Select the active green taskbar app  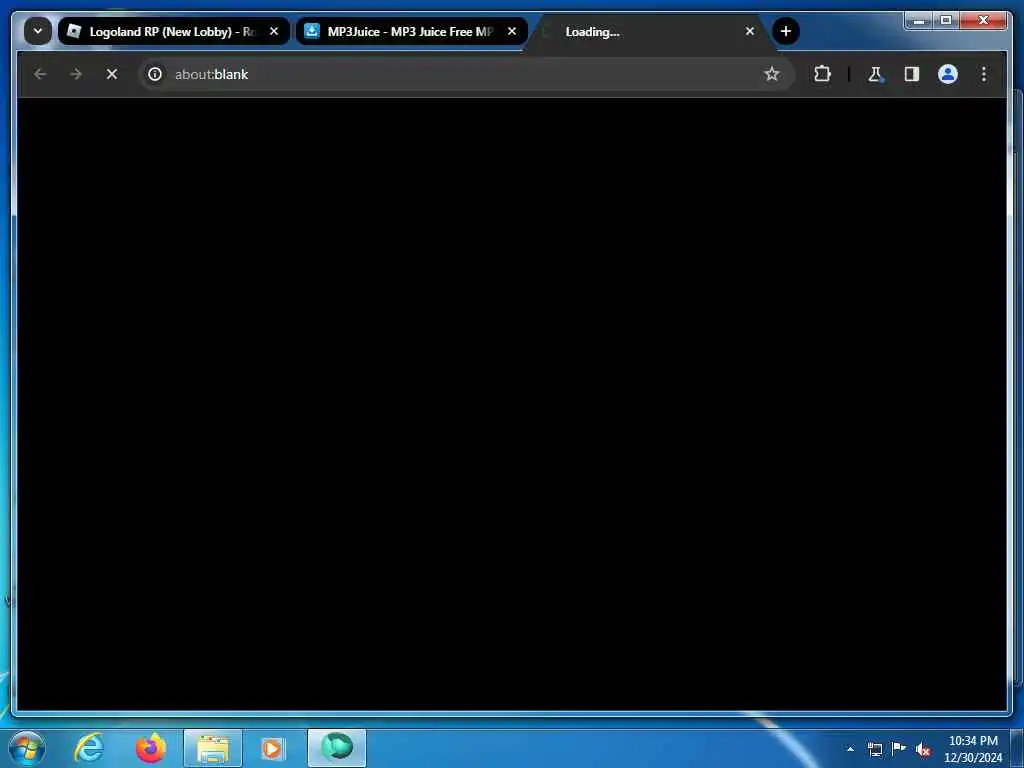tap(337, 748)
